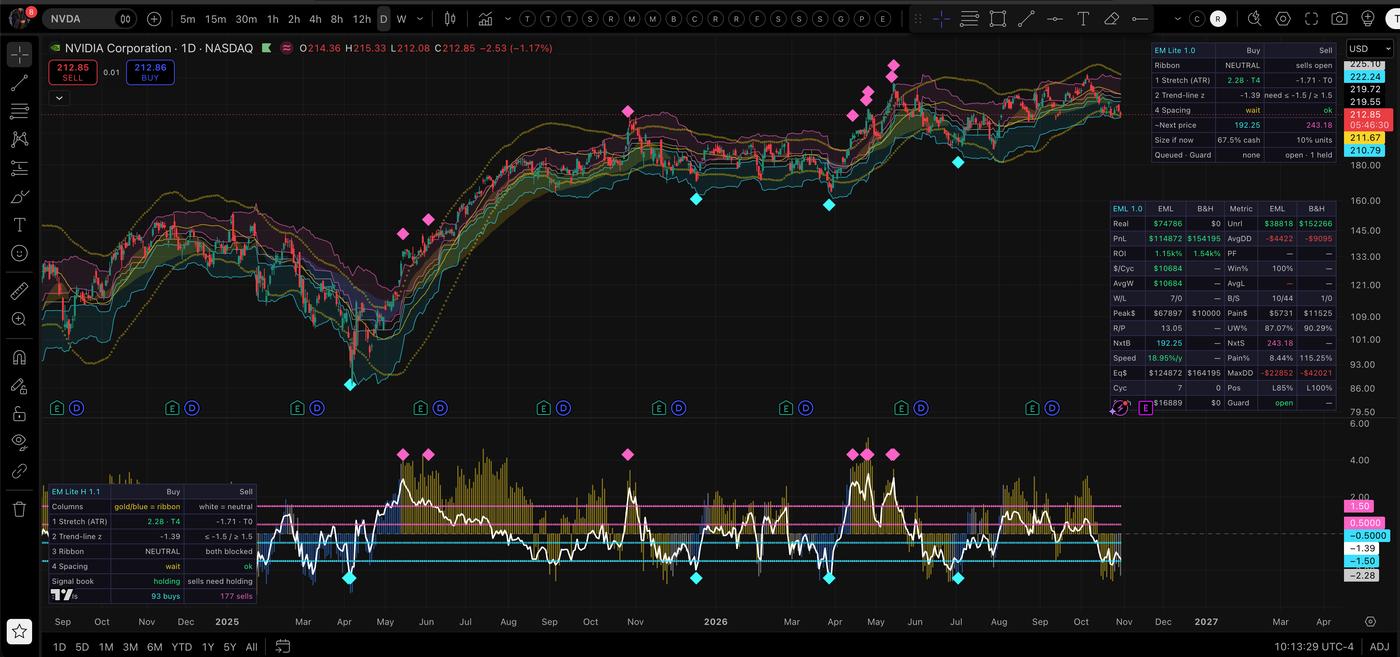
Task: Toggle lock all drawings padlock
Action: coord(19,414)
